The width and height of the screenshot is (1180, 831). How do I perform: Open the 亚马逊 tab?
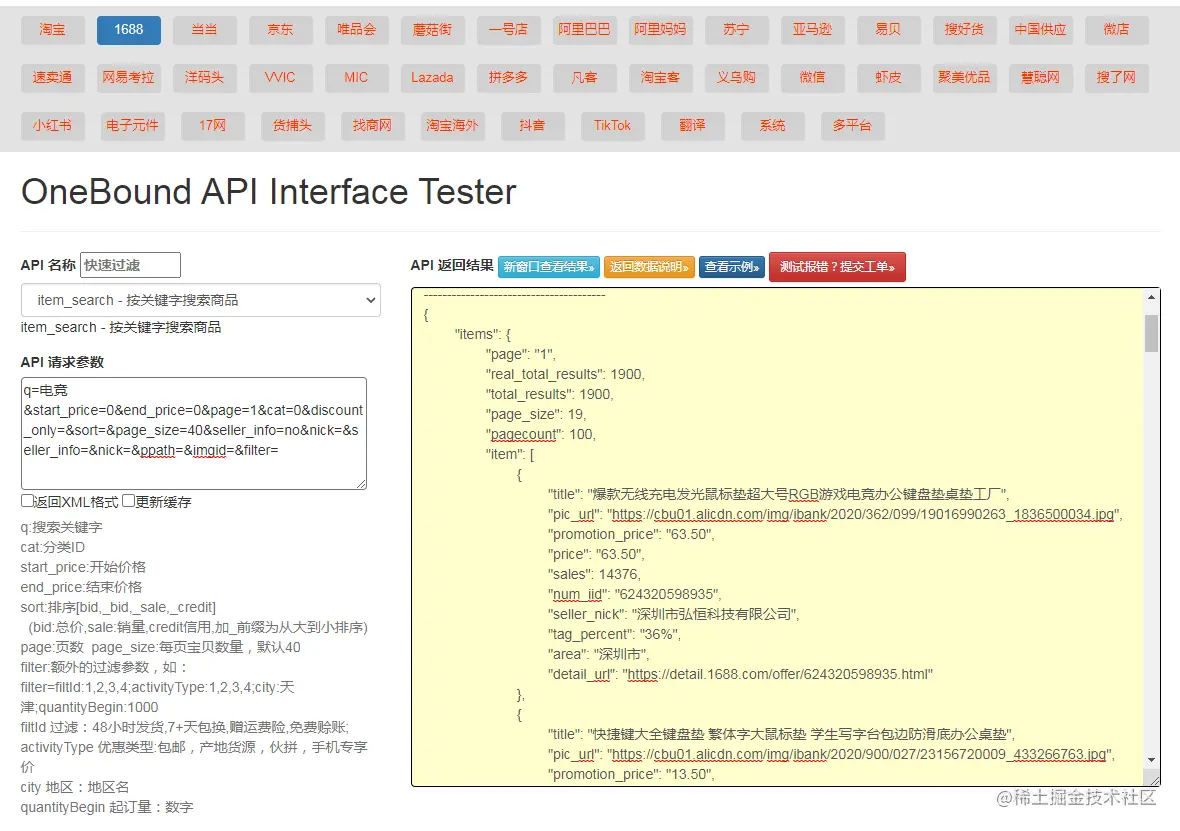[x=812, y=29]
